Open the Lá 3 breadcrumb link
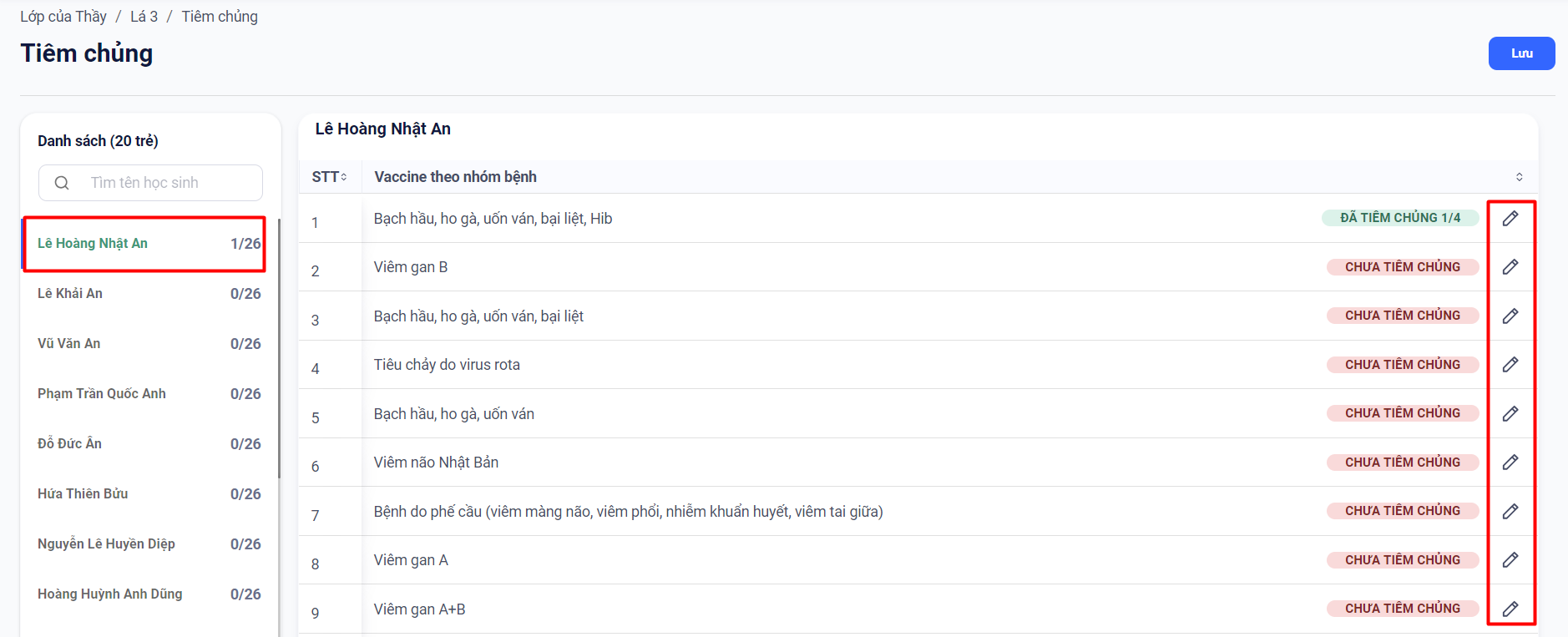This screenshot has width=1568, height=637. coord(144,17)
